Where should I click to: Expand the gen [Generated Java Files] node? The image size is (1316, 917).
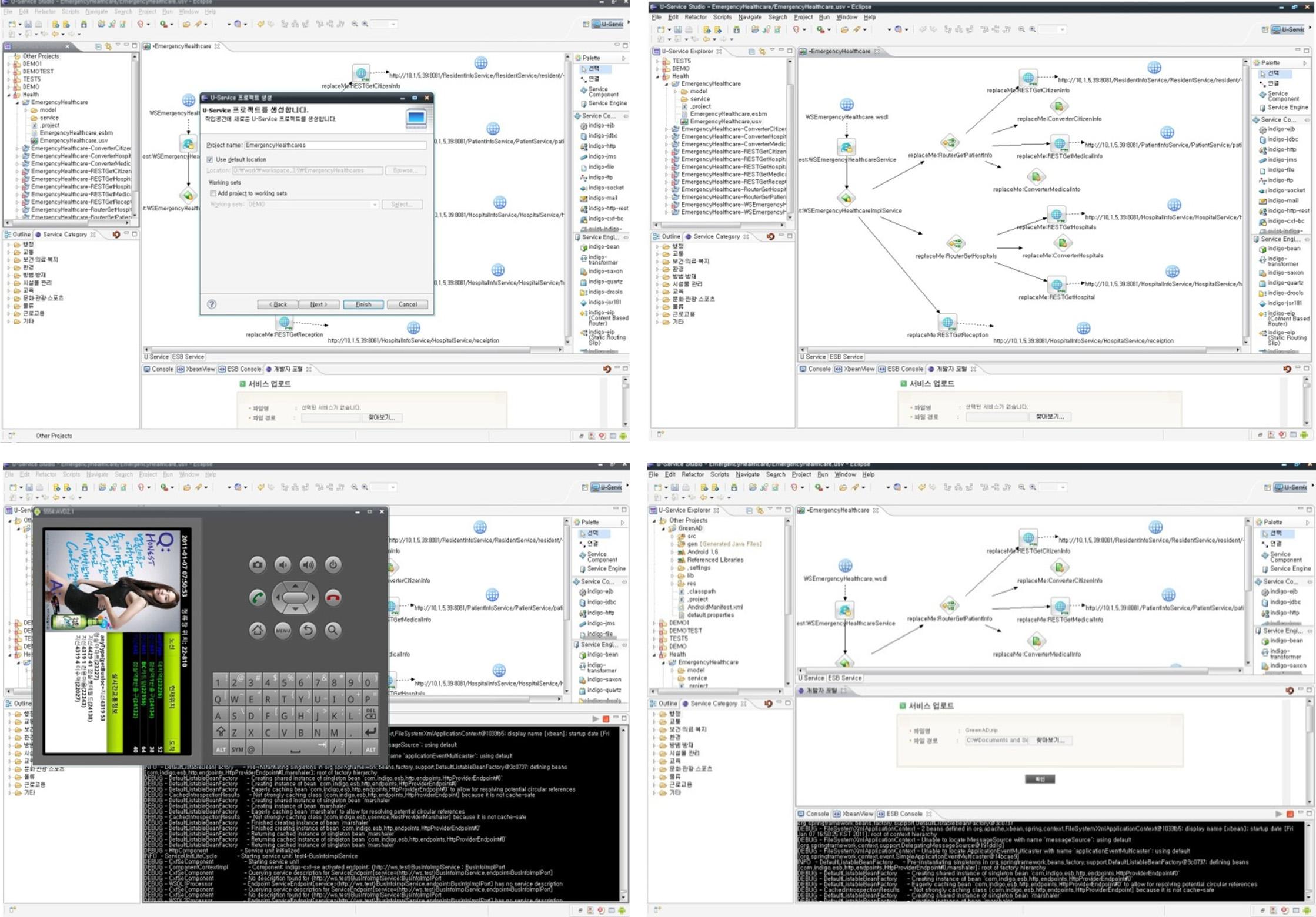[x=672, y=544]
